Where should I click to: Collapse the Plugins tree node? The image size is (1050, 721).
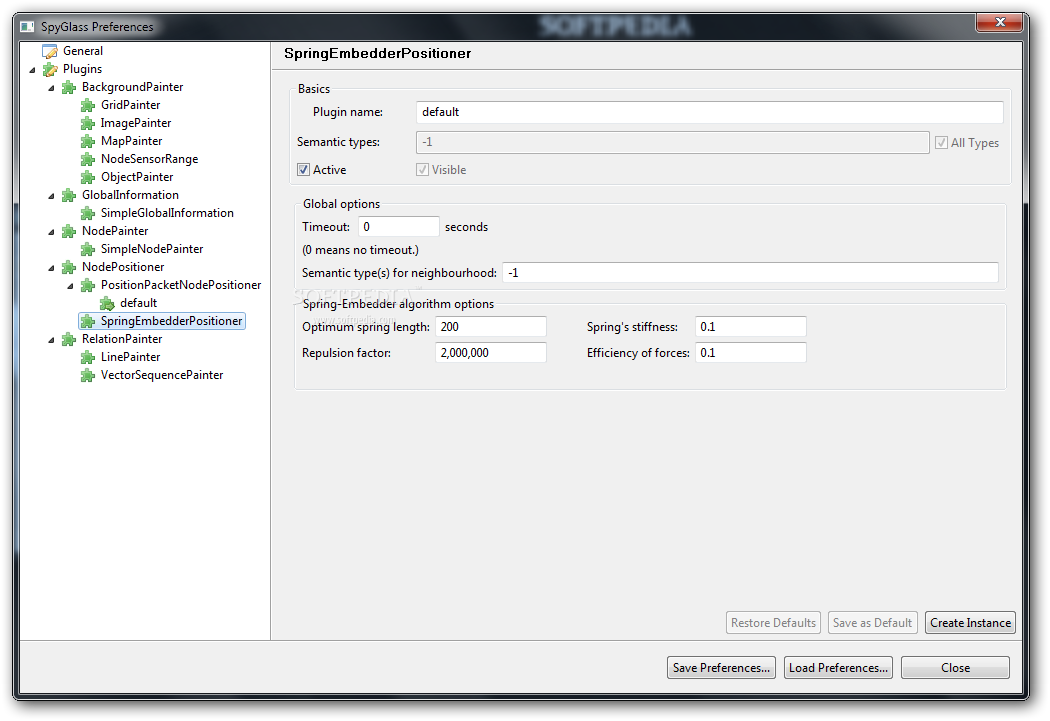tap(32, 70)
